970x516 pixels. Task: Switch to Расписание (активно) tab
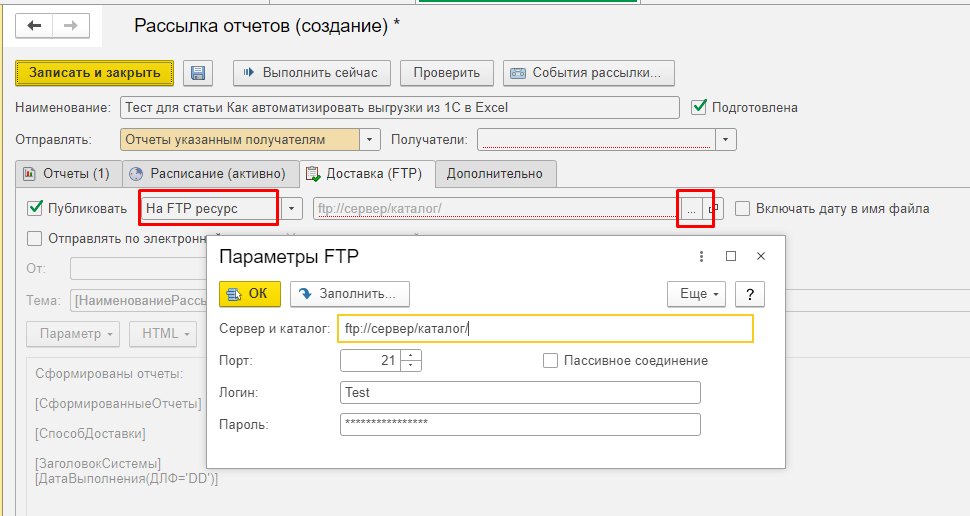pyautogui.click(x=210, y=174)
